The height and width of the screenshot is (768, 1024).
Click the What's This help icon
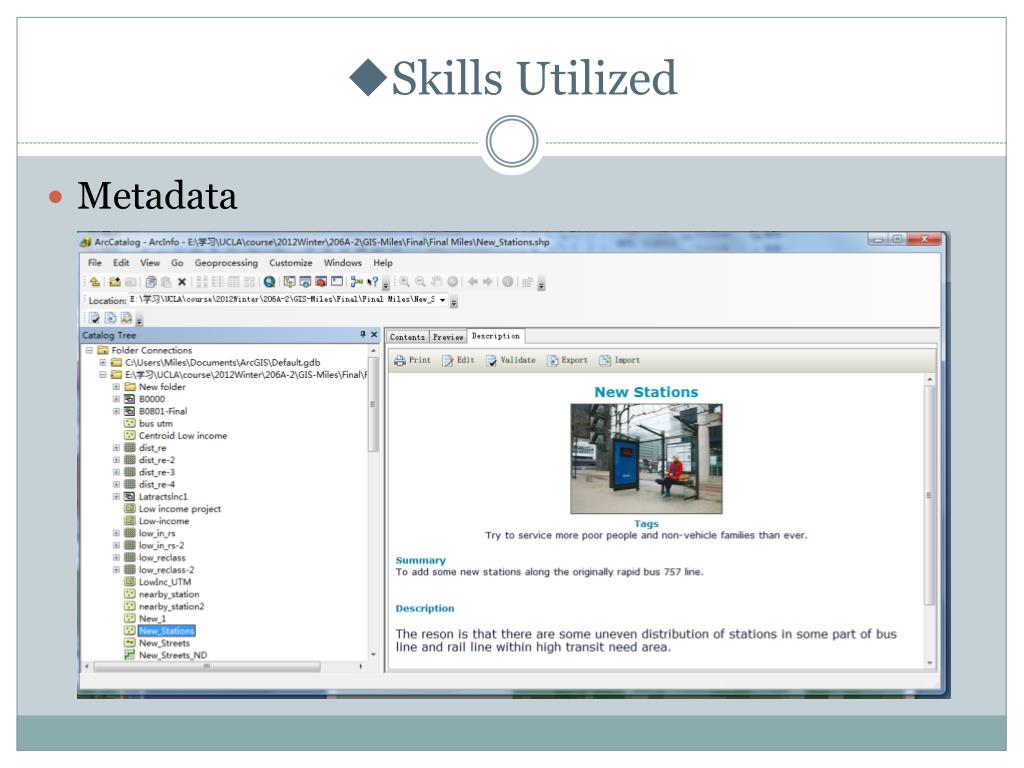tap(373, 283)
